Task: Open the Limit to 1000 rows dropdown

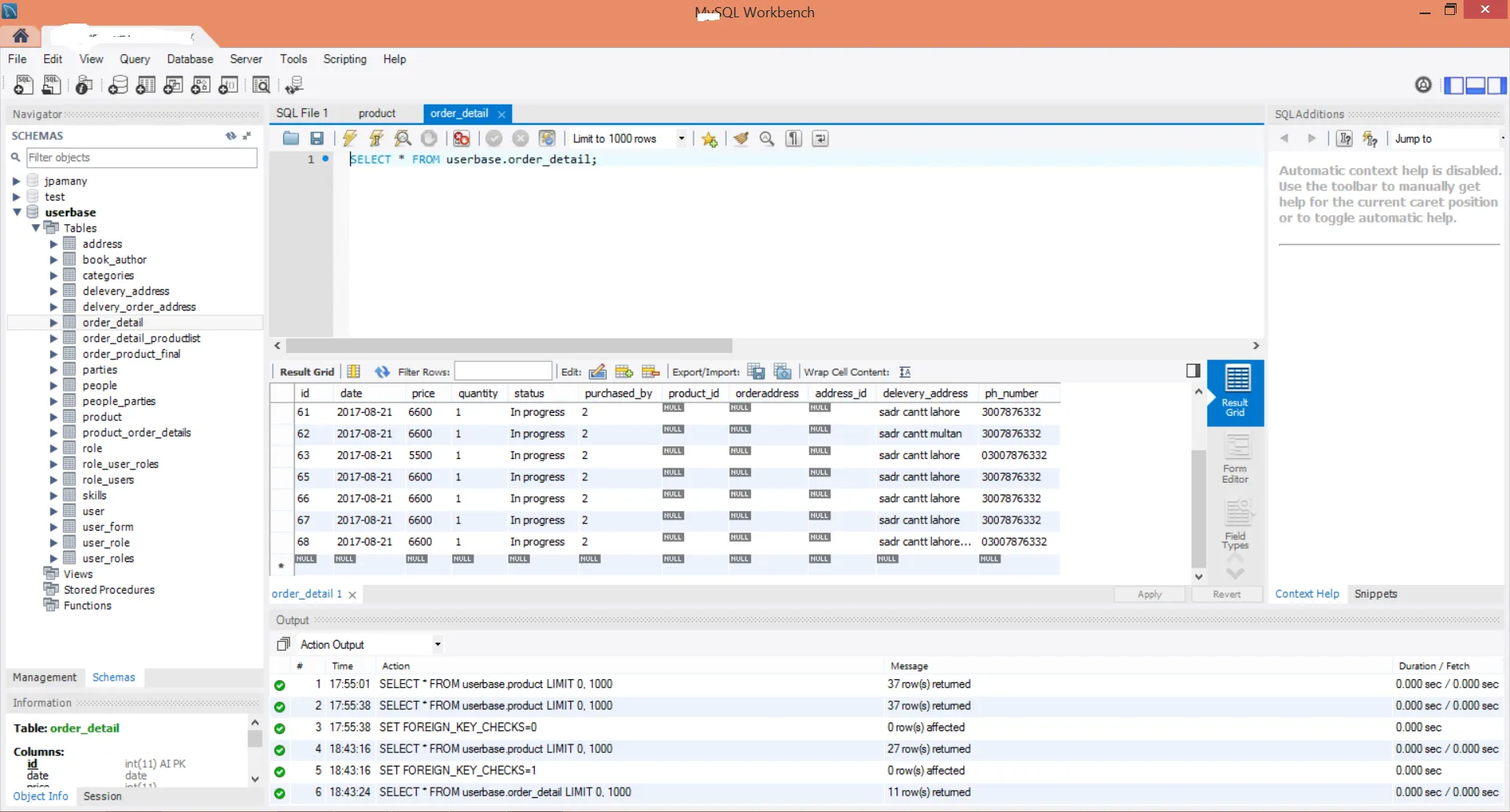Action: [681, 138]
